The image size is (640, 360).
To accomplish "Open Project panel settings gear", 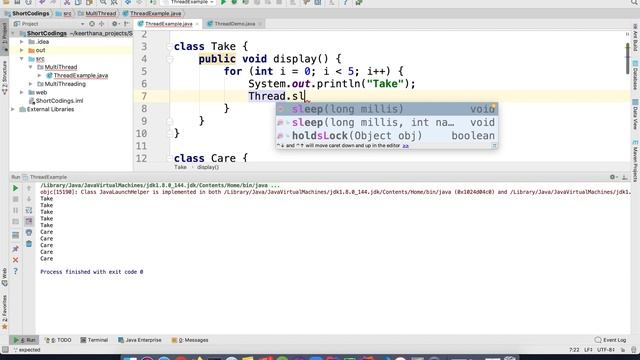I will pyautogui.click(x=115, y=24).
